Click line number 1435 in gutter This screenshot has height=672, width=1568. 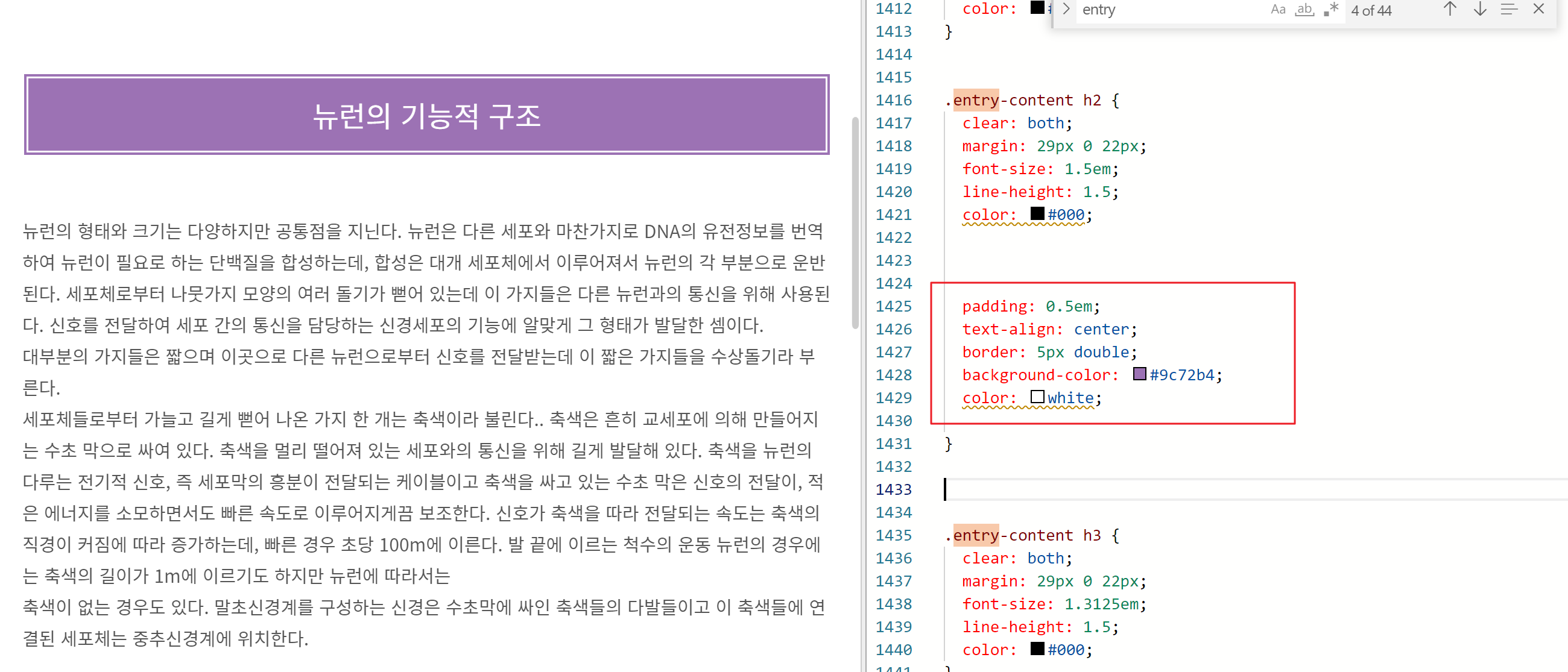pos(893,535)
